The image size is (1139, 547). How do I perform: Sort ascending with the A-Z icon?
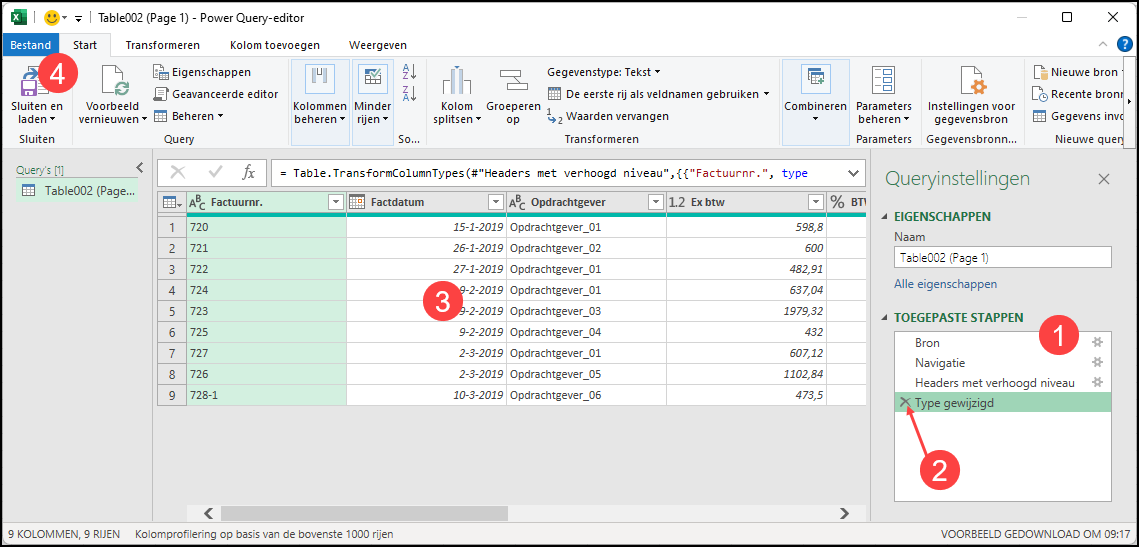pyautogui.click(x=410, y=71)
